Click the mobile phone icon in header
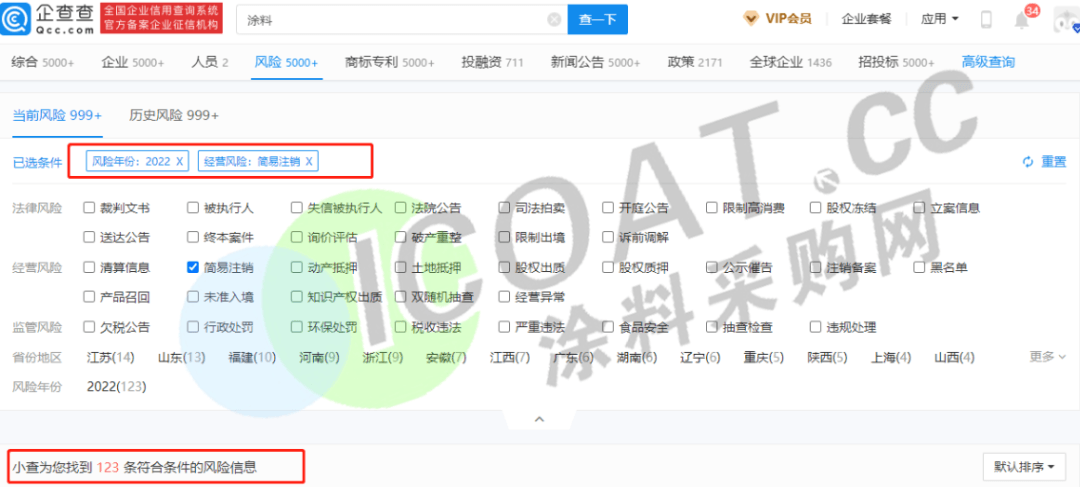The height and width of the screenshot is (487, 1080). pos(986,19)
